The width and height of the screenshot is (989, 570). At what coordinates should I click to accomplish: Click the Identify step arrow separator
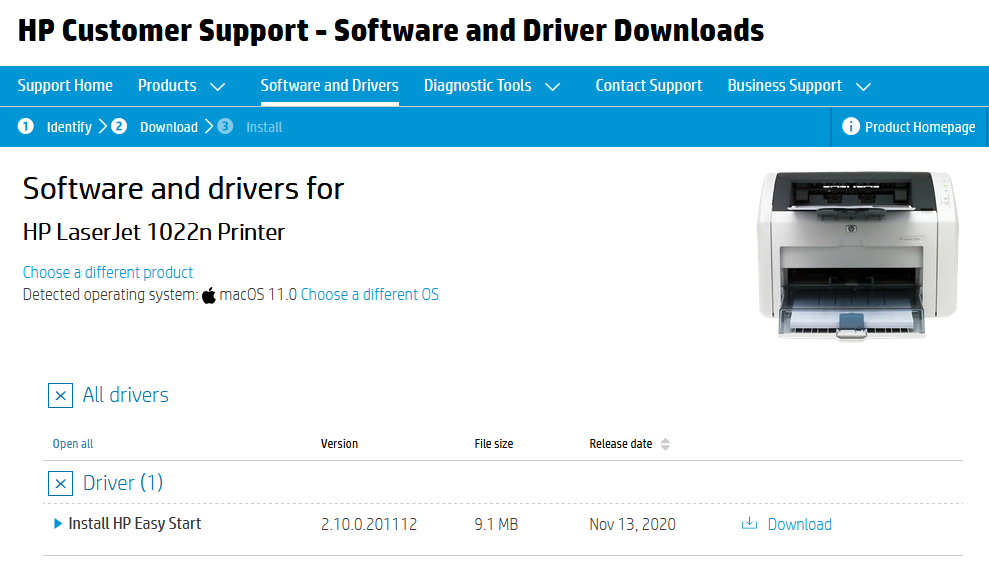pyautogui.click(x=103, y=127)
